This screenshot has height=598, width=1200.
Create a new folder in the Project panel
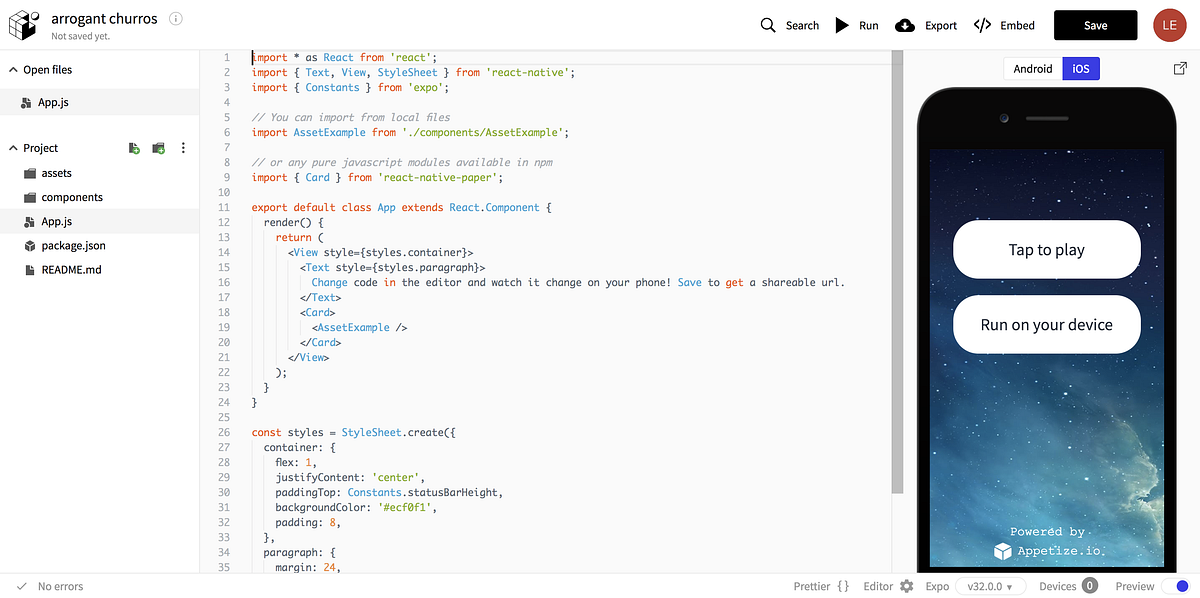click(x=158, y=147)
